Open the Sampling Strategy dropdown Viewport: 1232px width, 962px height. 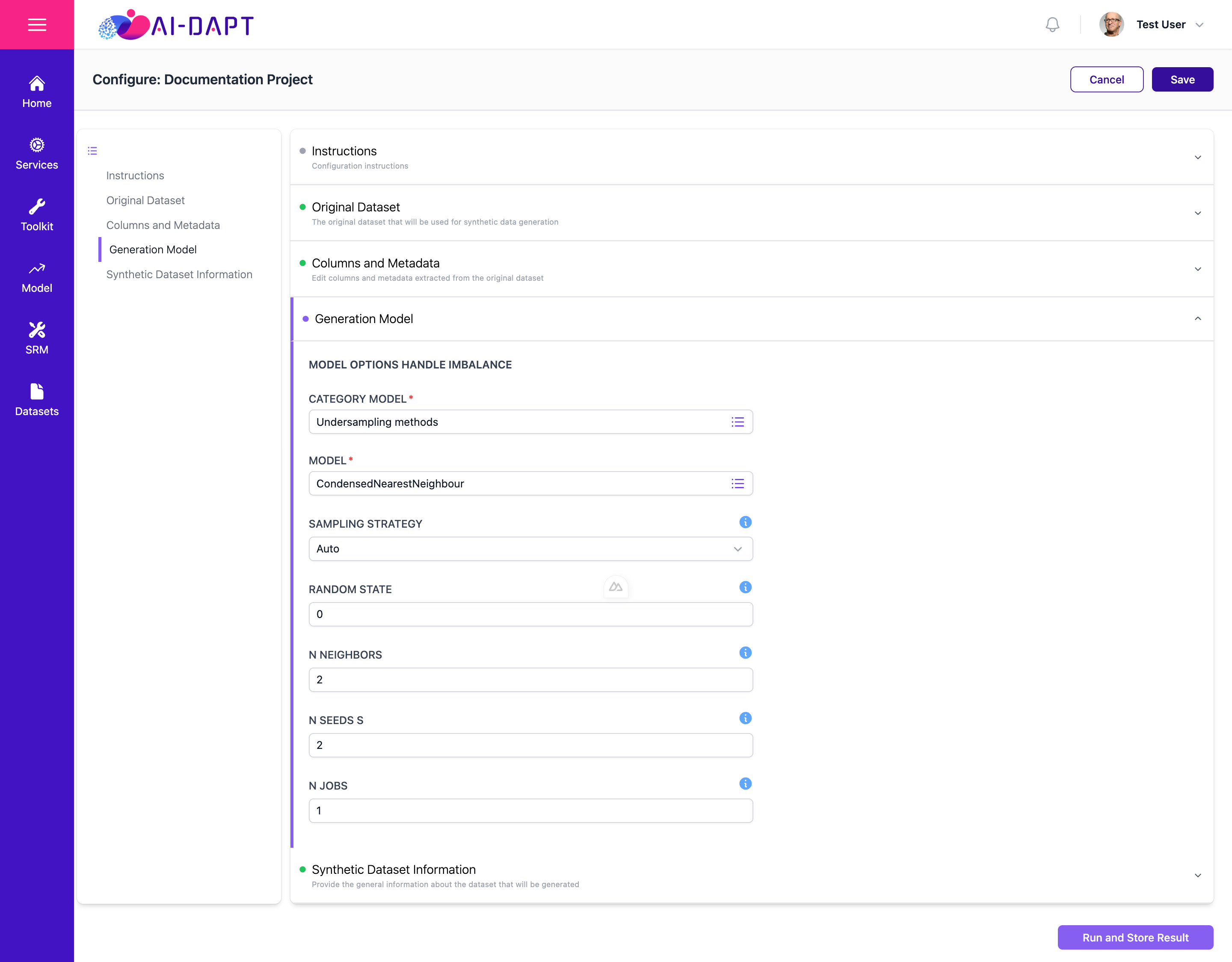[531, 549]
